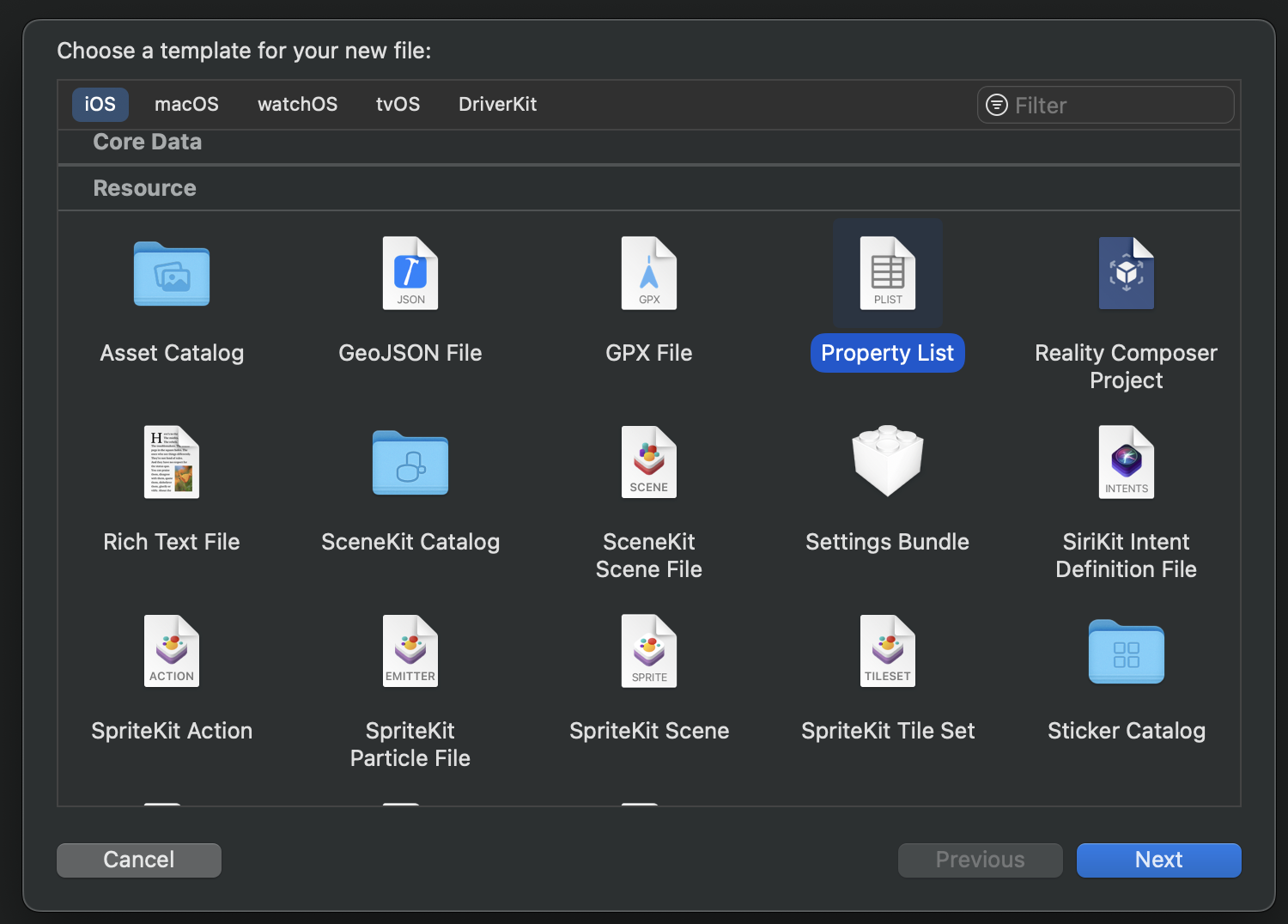The height and width of the screenshot is (924, 1288).
Task: Click the highlighted "Property List" label
Action: pos(888,353)
